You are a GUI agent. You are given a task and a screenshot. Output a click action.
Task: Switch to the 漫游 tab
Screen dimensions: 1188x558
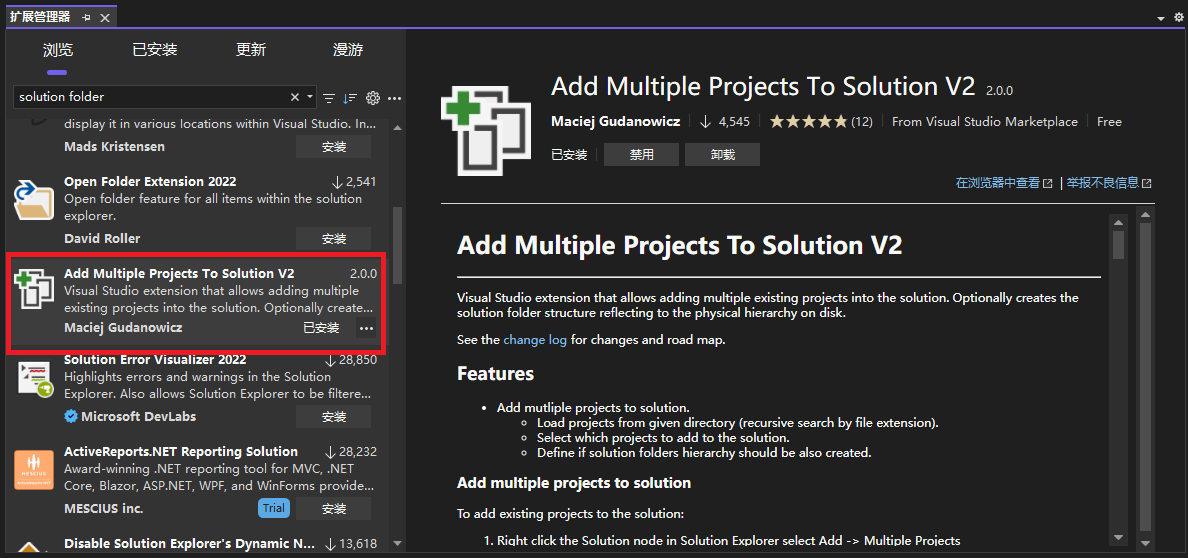348,50
